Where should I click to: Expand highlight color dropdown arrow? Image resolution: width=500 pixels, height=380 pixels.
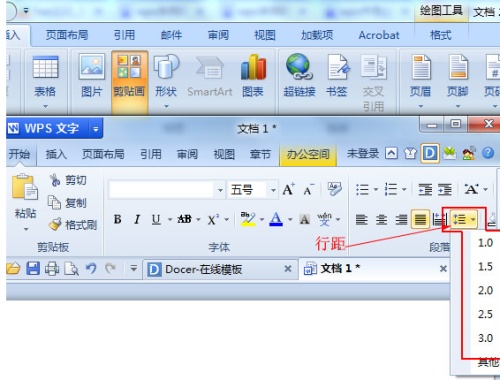(x=262, y=219)
